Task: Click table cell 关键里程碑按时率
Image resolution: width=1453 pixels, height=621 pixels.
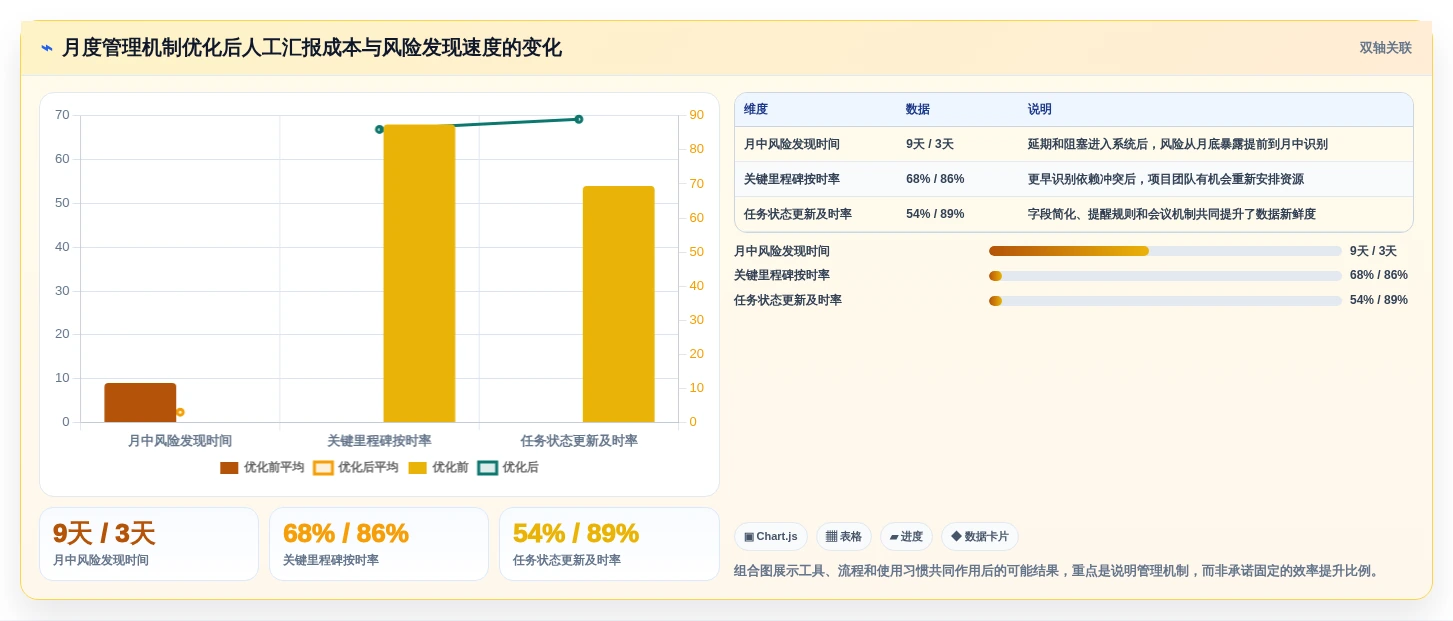Action: 792,179
